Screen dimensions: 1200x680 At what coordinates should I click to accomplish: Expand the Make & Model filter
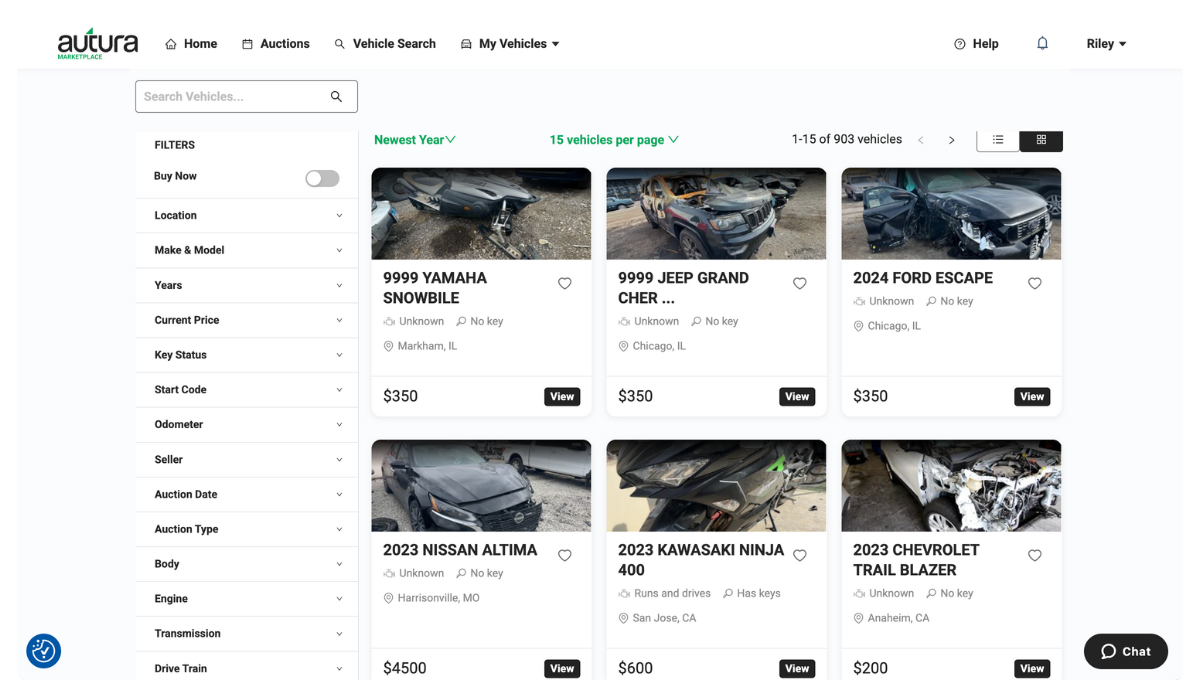pyautogui.click(x=247, y=250)
